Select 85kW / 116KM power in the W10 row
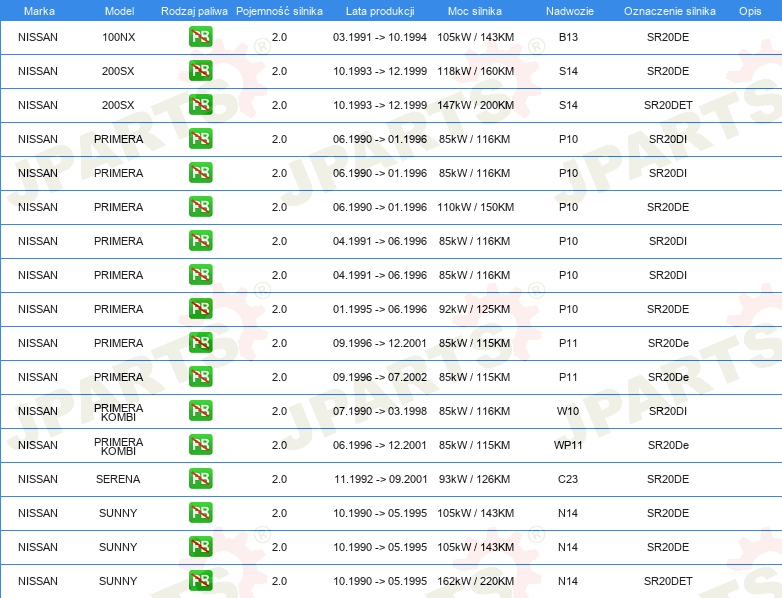 [474, 411]
